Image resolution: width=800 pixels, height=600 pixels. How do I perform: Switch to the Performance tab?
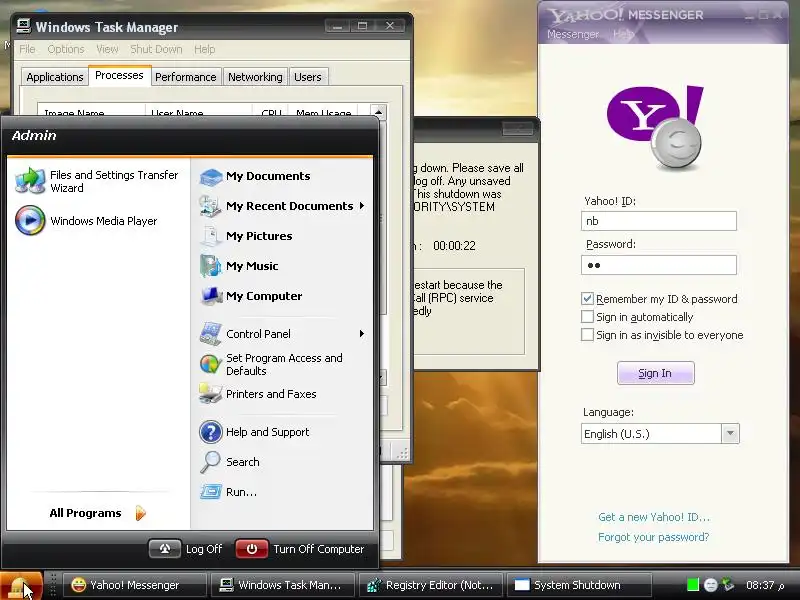tap(186, 77)
